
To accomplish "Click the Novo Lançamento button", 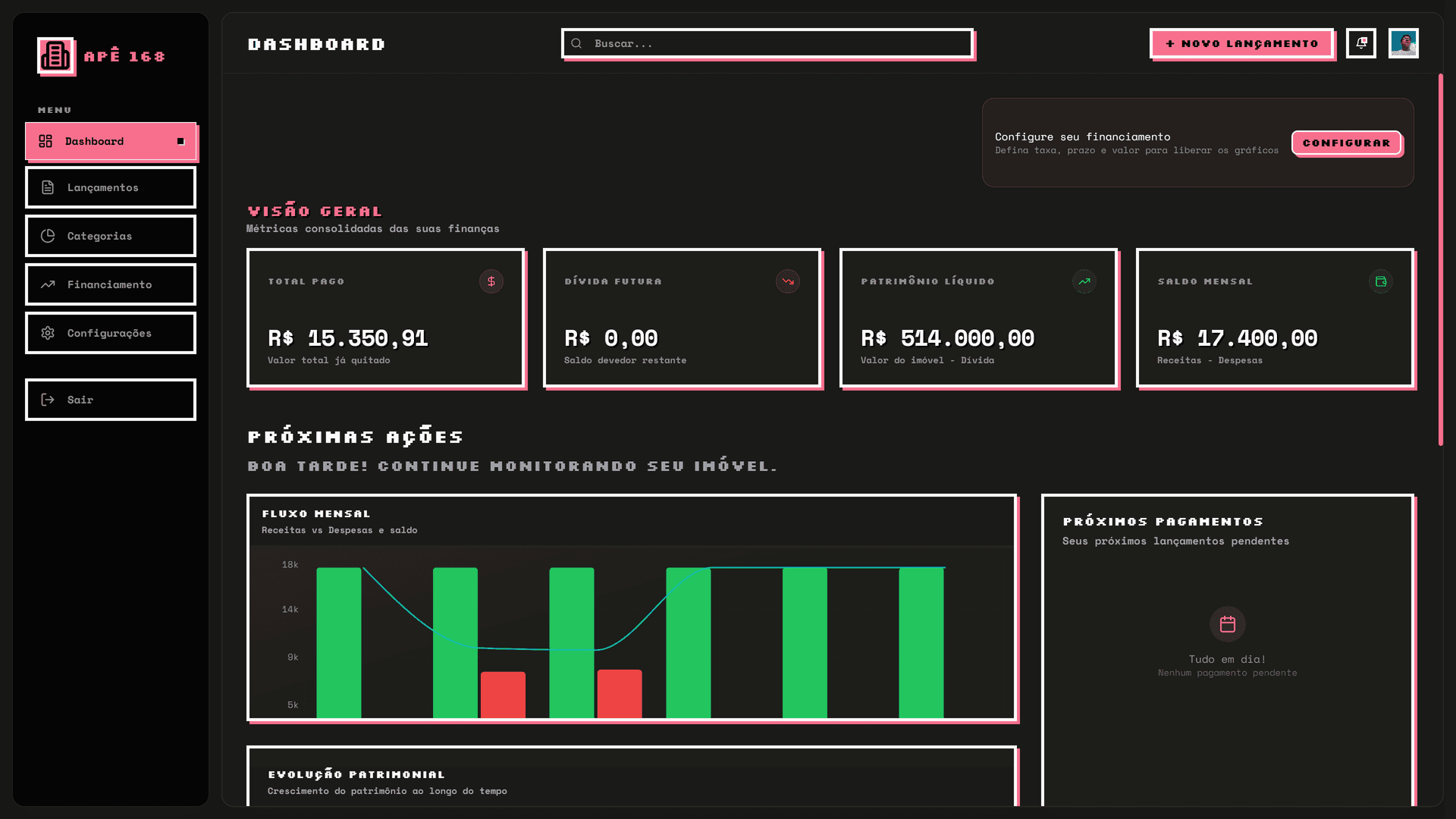I will [1241, 43].
